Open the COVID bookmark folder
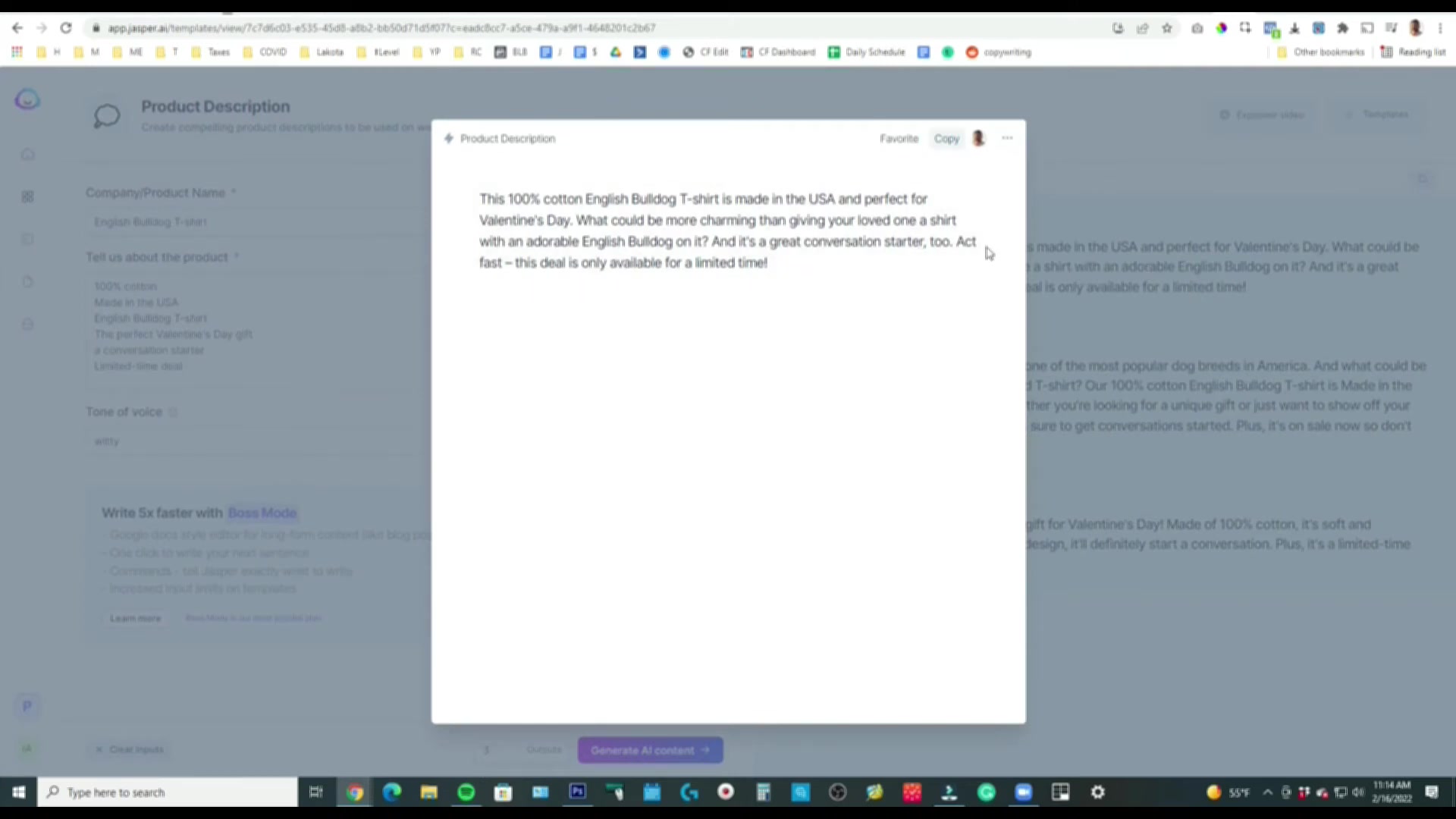 [265, 52]
